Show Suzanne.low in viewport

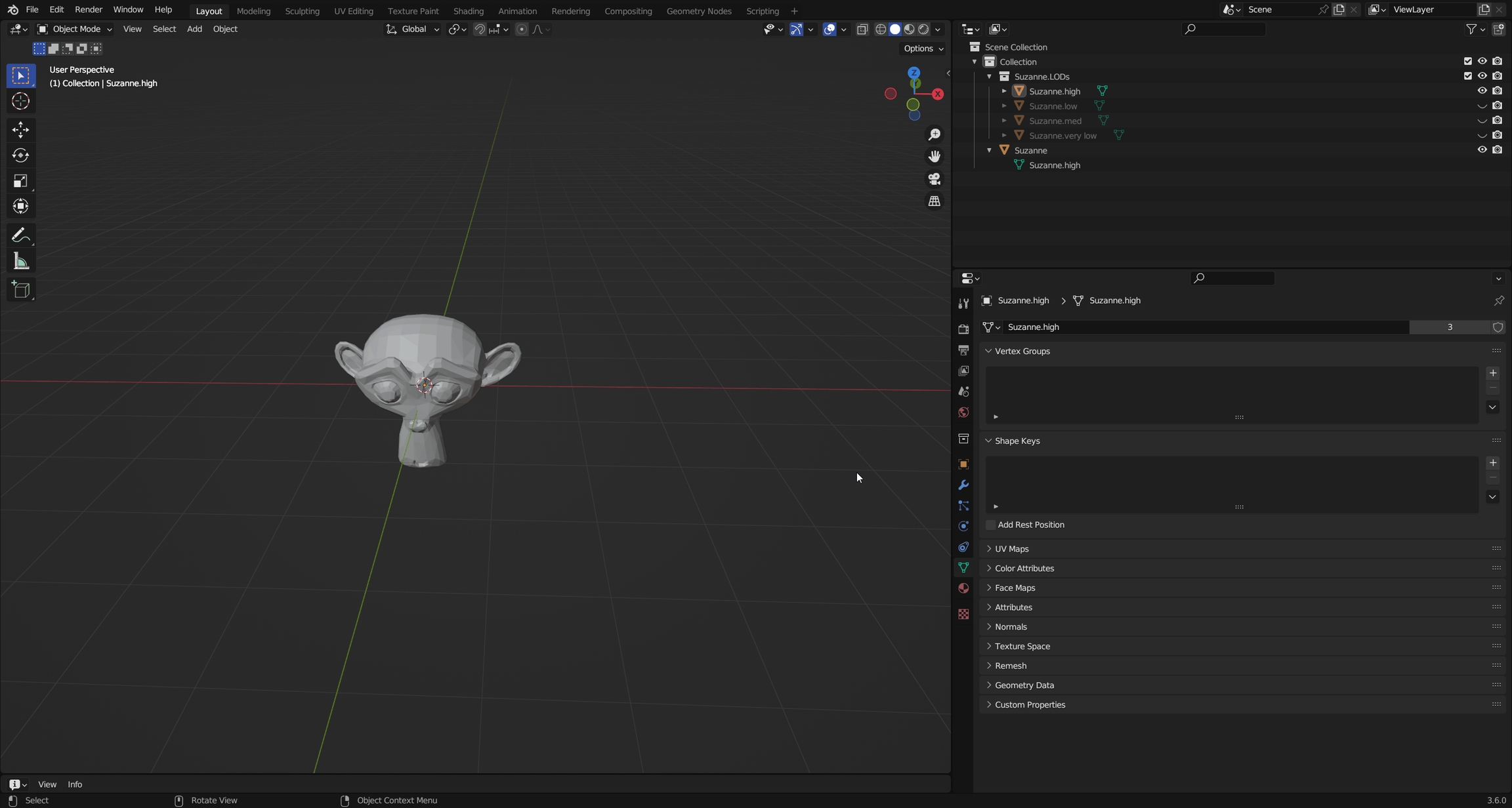pos(1482,106)
